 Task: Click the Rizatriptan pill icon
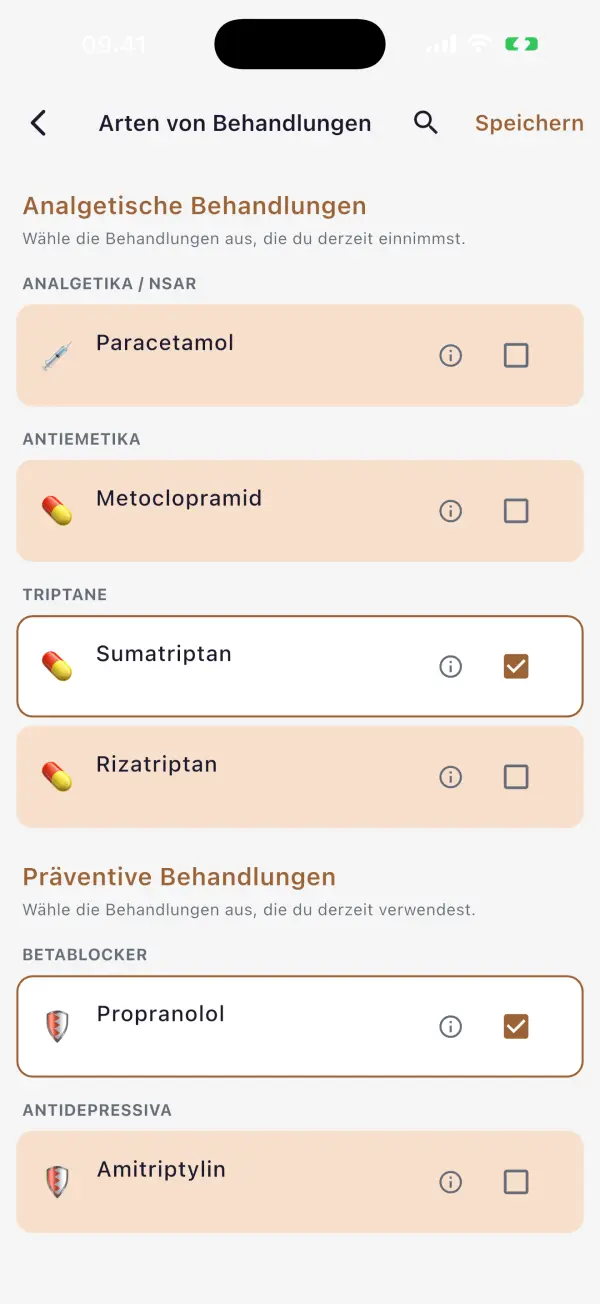(57, 777)
